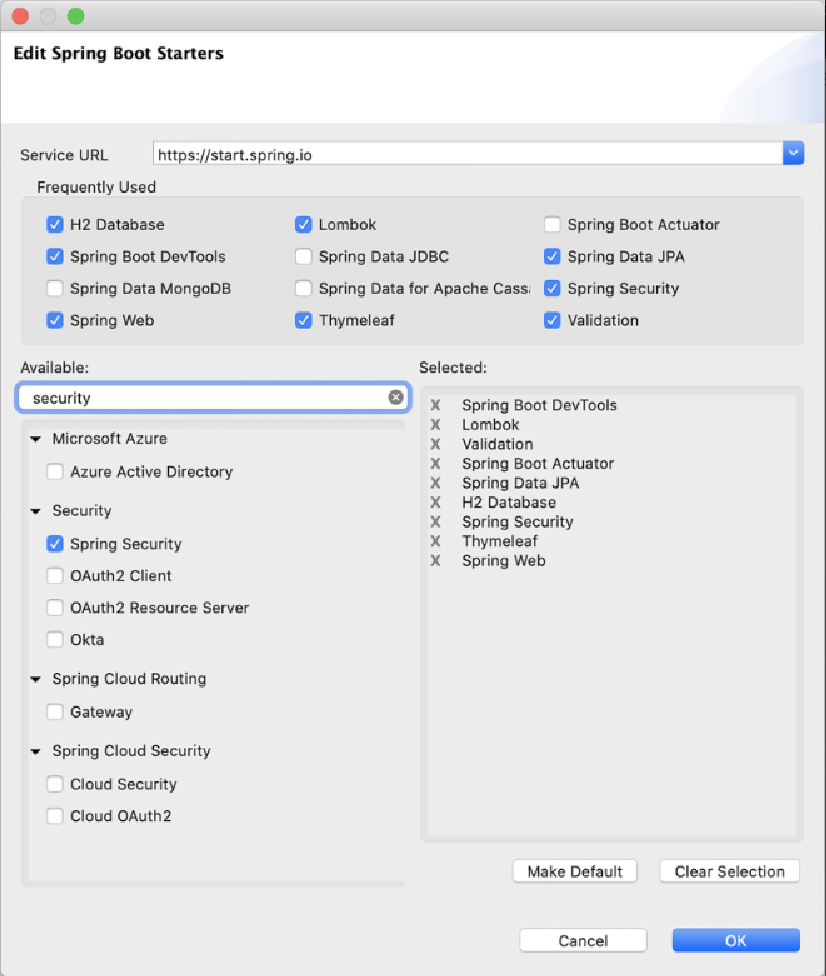Toggle Spring Boot DevTools checkbox

point(55,256)
